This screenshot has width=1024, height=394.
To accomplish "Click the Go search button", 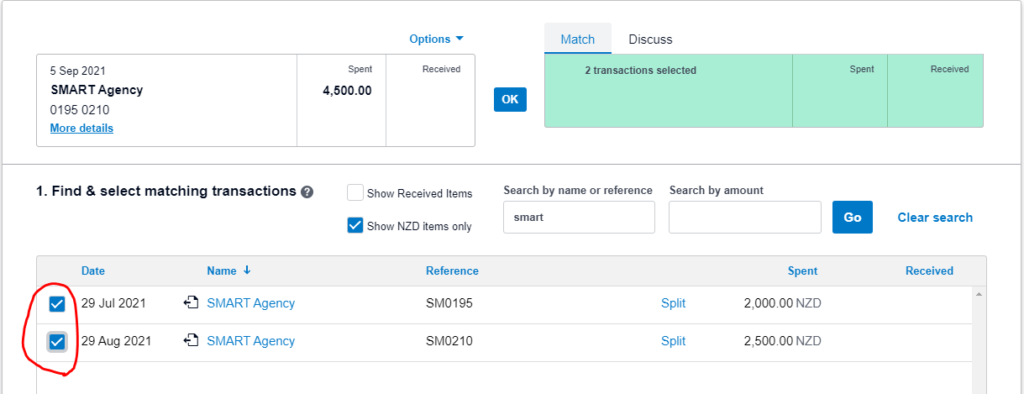I will click(852, 217).
